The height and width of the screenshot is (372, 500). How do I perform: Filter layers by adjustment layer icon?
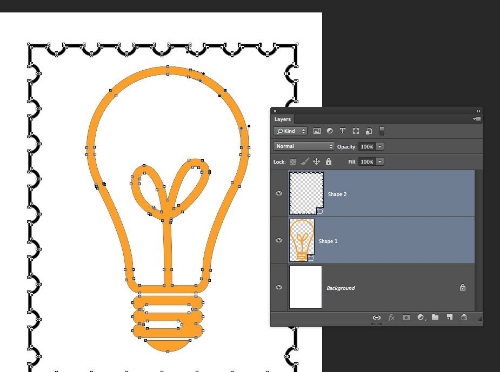click(330, 131)
